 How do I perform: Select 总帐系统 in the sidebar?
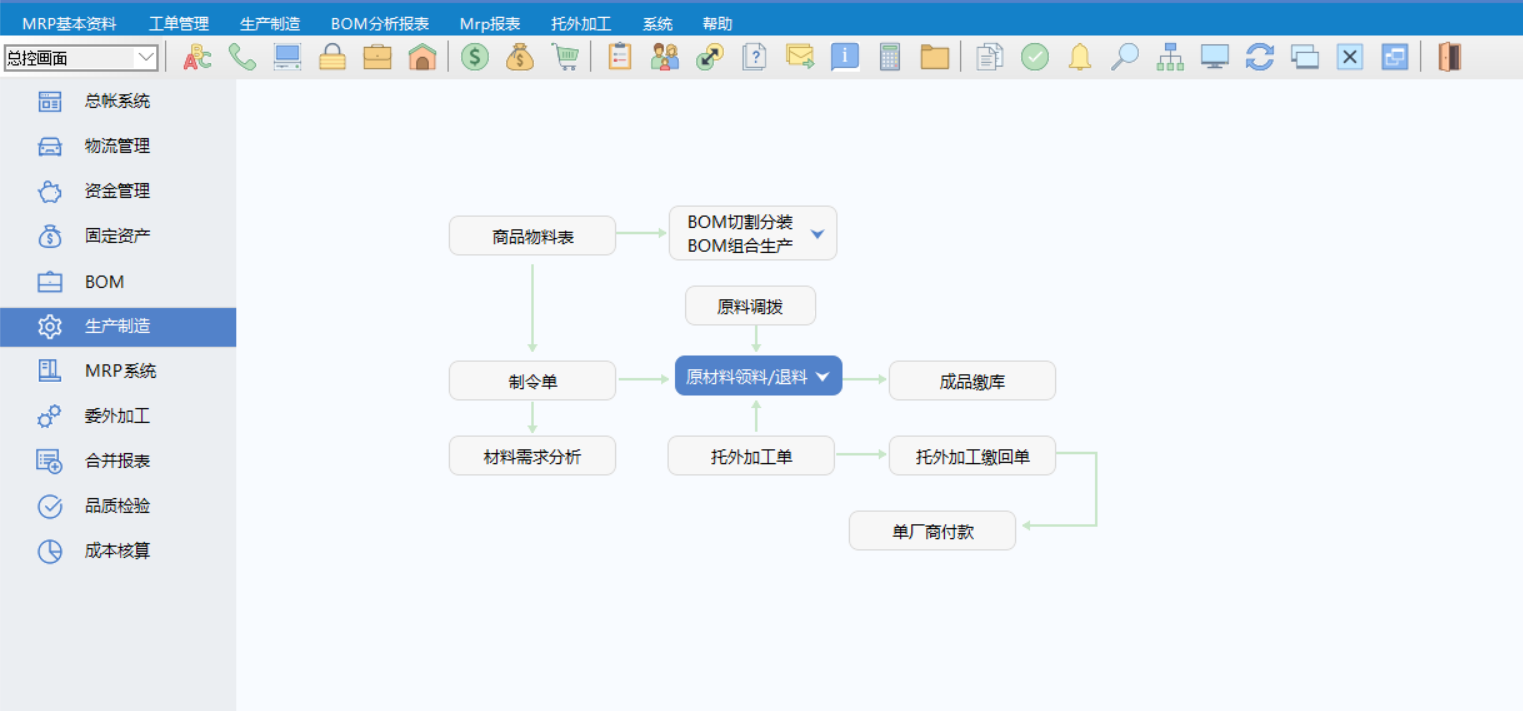118,101
